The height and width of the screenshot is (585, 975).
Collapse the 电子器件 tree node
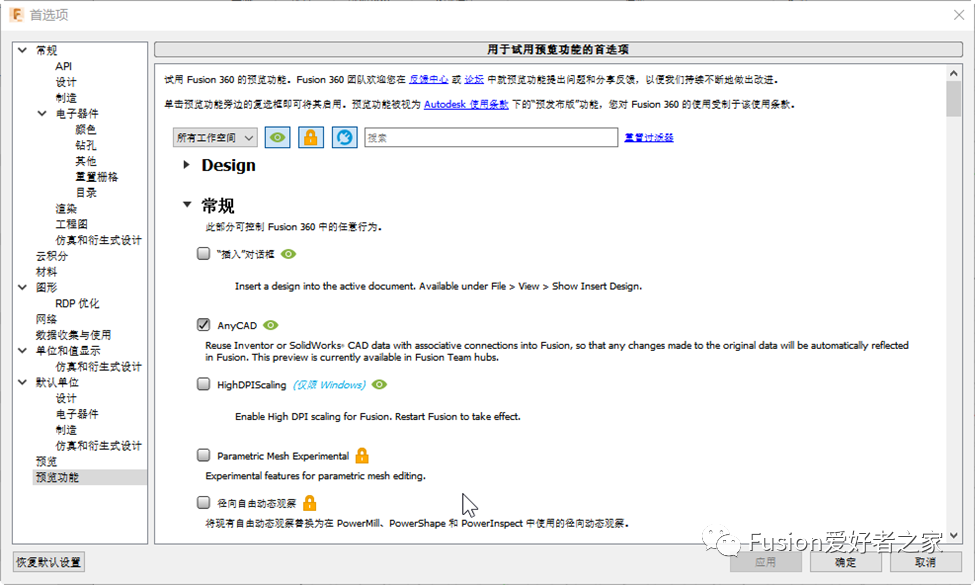(x=42, y=113)
